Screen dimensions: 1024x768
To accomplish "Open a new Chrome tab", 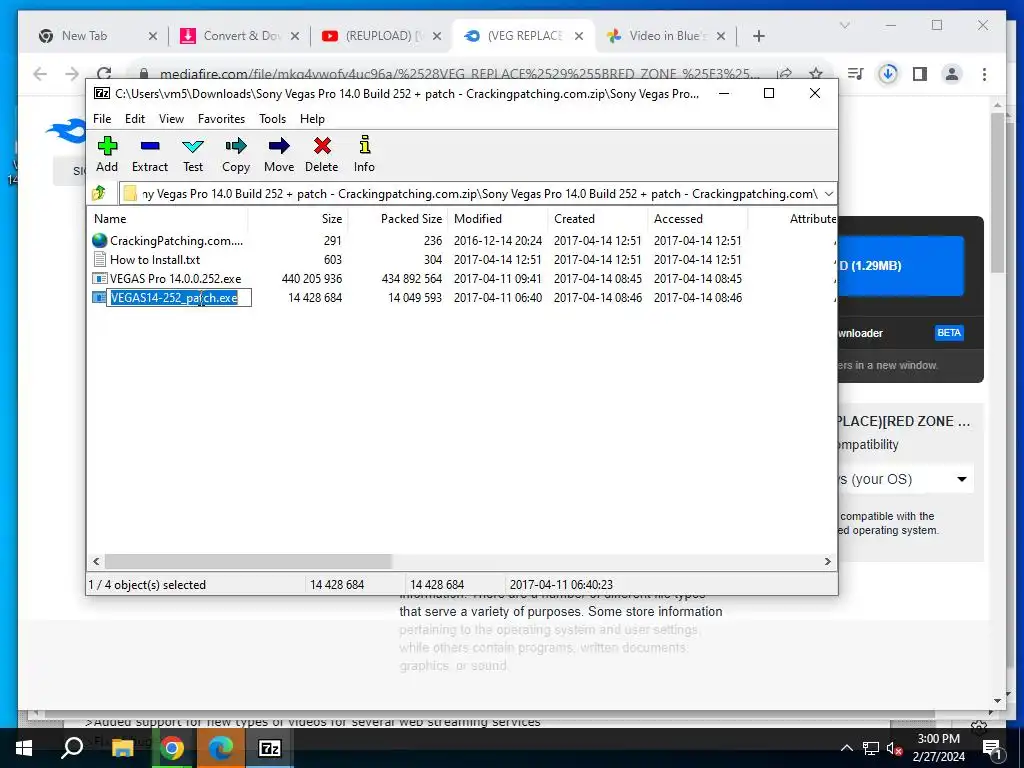I will point(758,36).
